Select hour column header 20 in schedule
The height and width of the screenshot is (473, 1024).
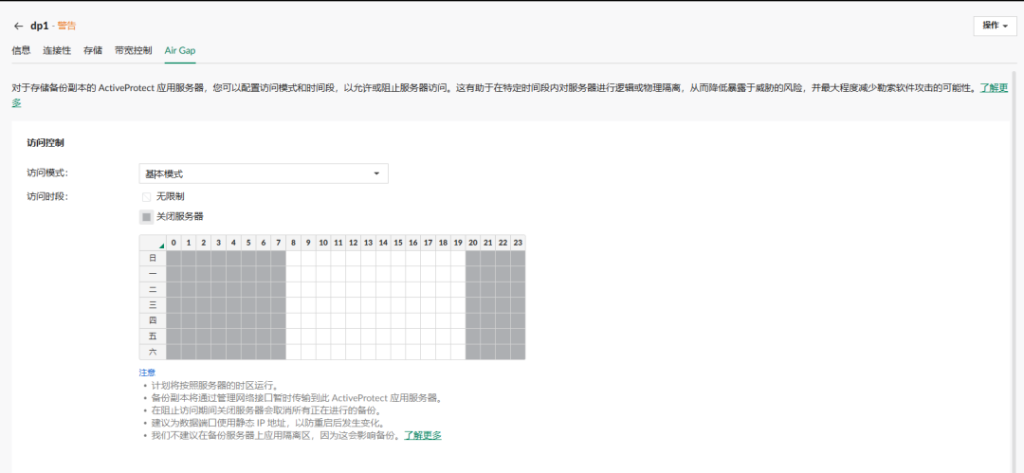click(x=473, y=243)
